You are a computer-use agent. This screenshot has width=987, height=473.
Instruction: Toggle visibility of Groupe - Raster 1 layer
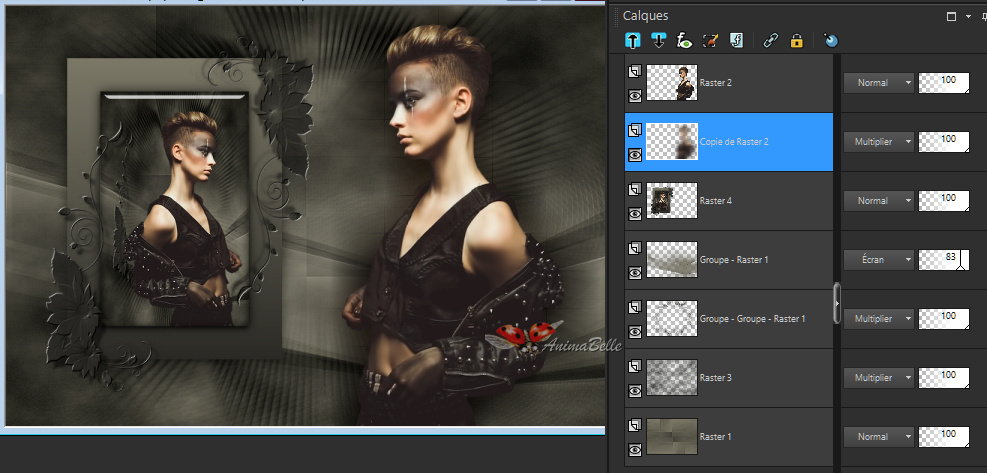pos(634,273)
